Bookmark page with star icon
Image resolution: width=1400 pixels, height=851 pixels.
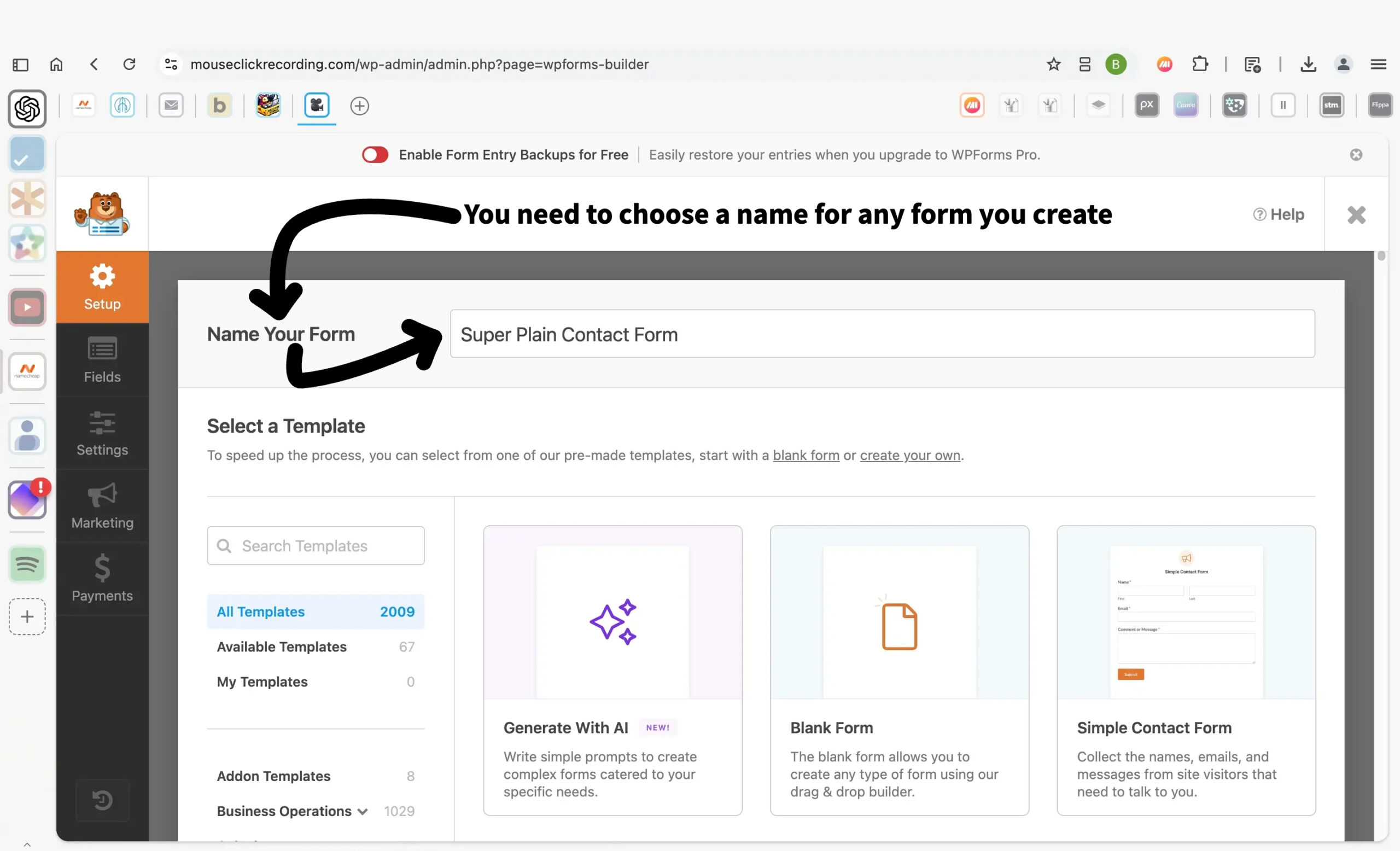pos(1053,64)
